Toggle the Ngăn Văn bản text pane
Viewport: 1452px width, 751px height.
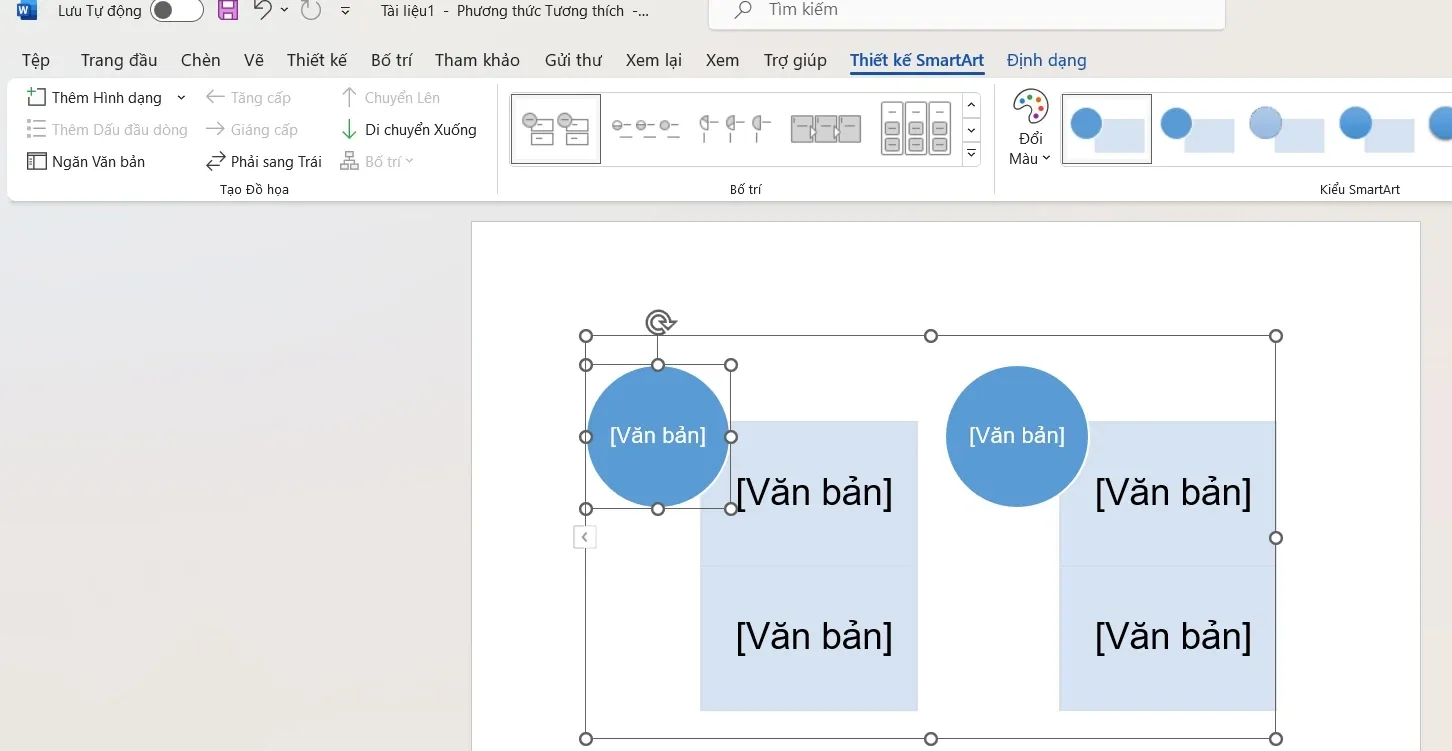(x=86, y=161)
